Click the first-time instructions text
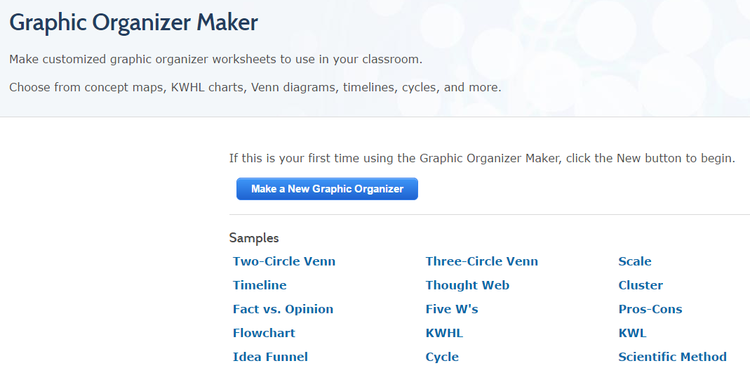750x387 pixels. pyautogui.click(x=482, y=158)
